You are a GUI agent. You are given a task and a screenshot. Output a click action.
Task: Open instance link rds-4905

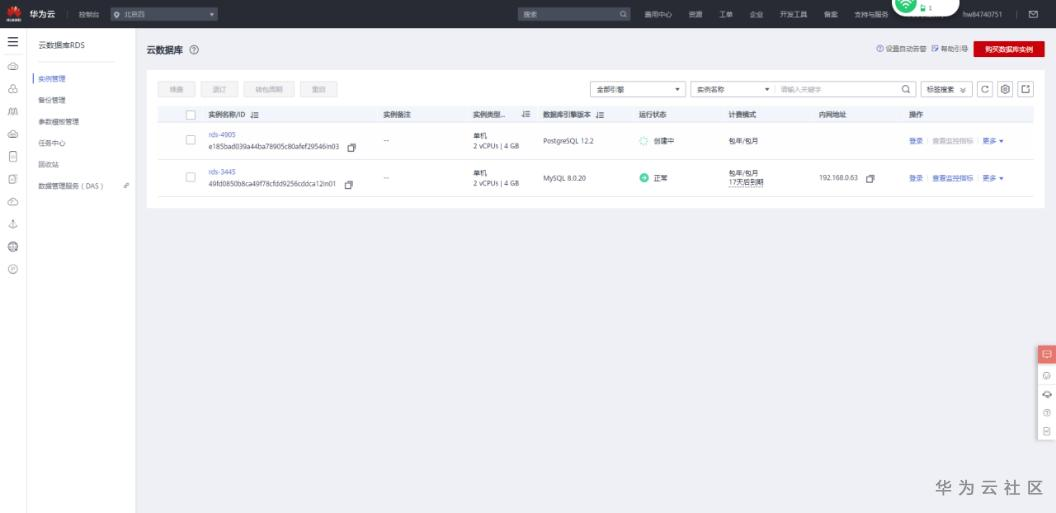(x=222, y=135)
